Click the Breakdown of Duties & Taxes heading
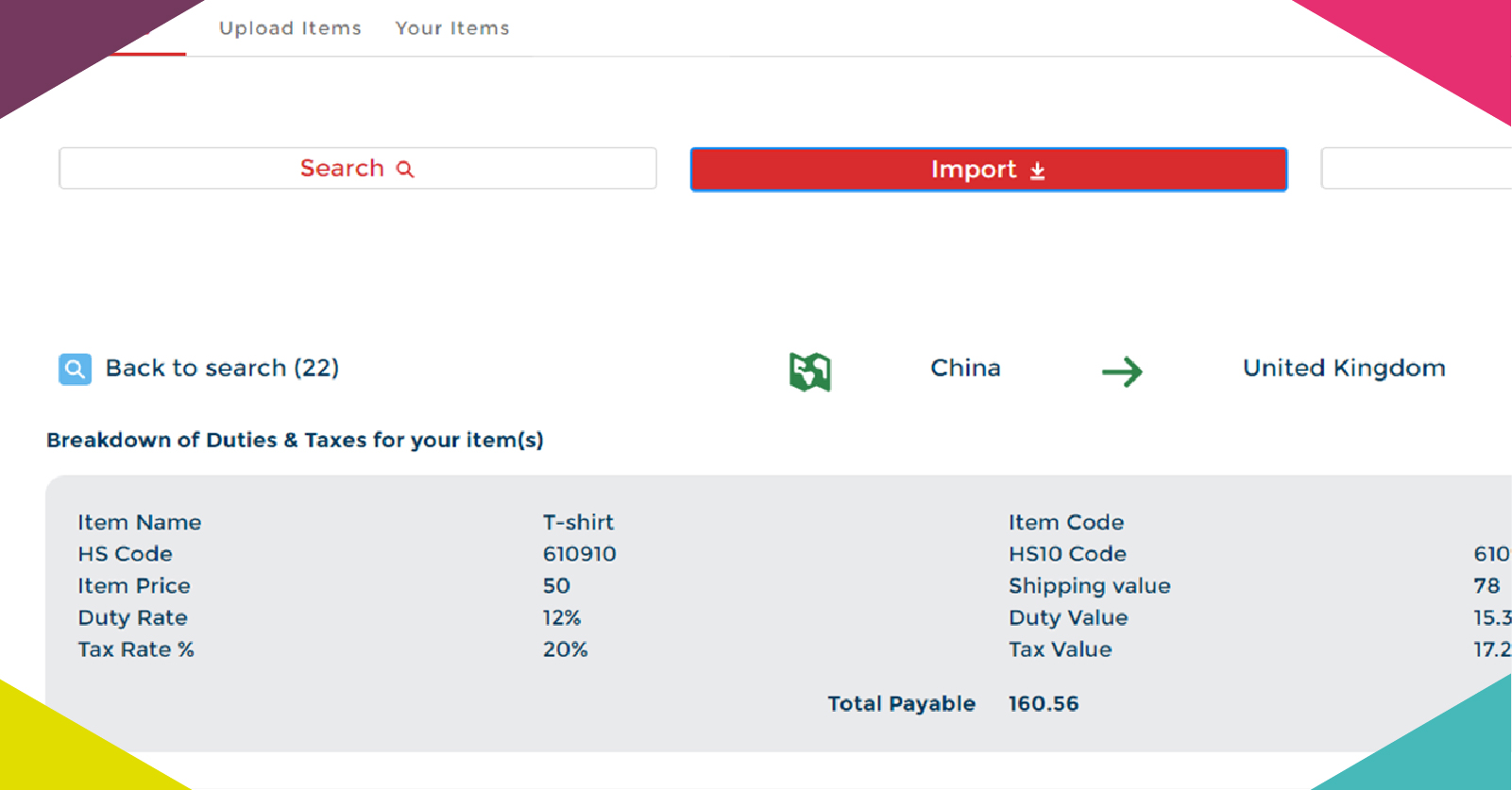Viewport: 1512px width, 790px height. [x=295, y=440]
